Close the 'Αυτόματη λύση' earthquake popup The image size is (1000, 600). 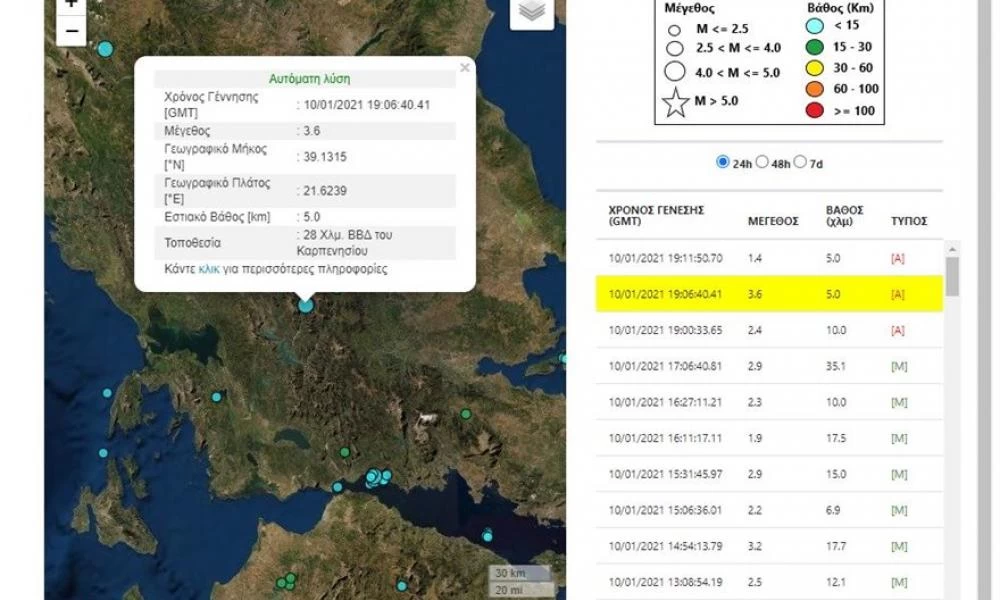(464, 68)
